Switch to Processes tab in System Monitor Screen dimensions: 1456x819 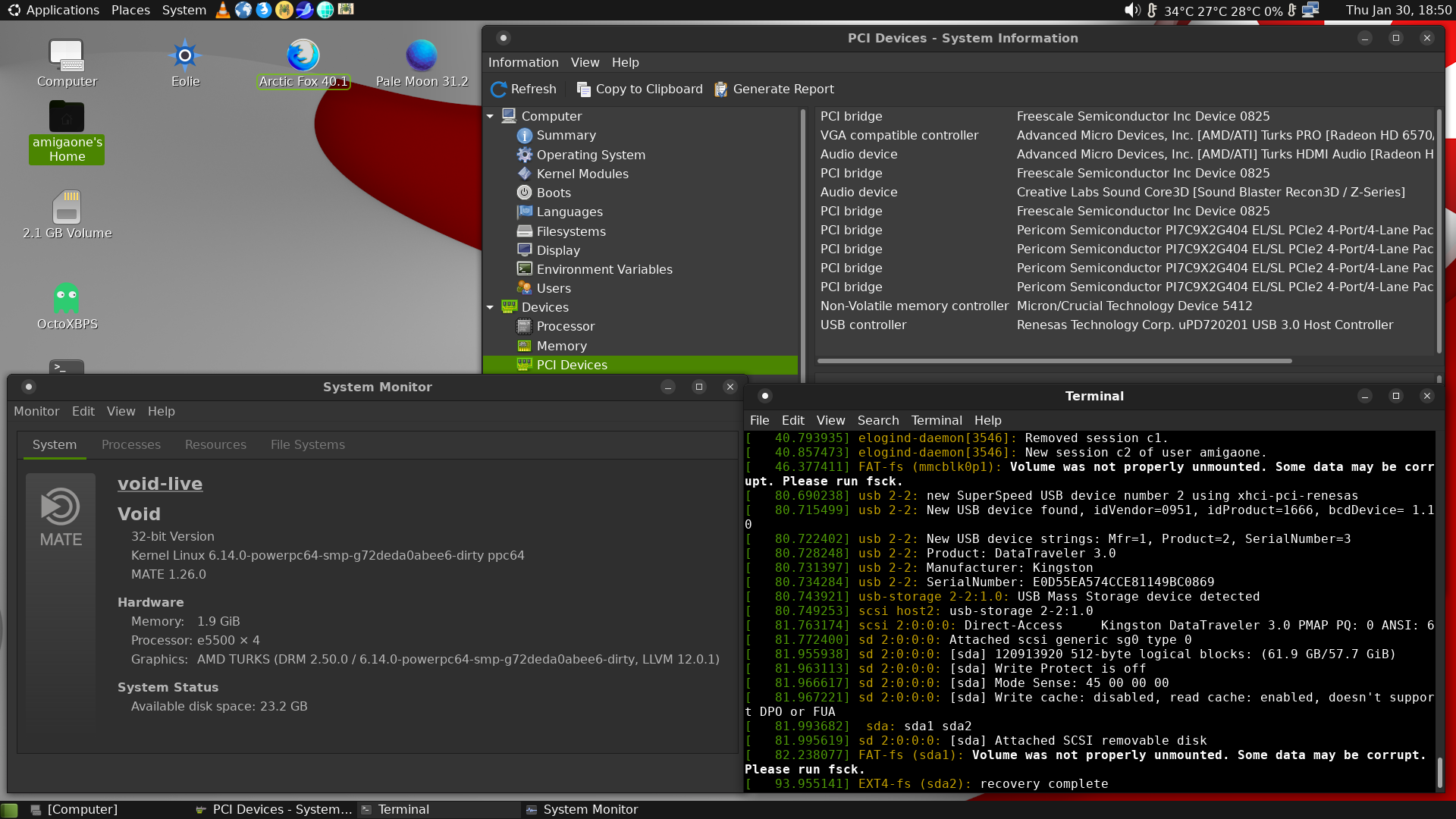point(131,444)
